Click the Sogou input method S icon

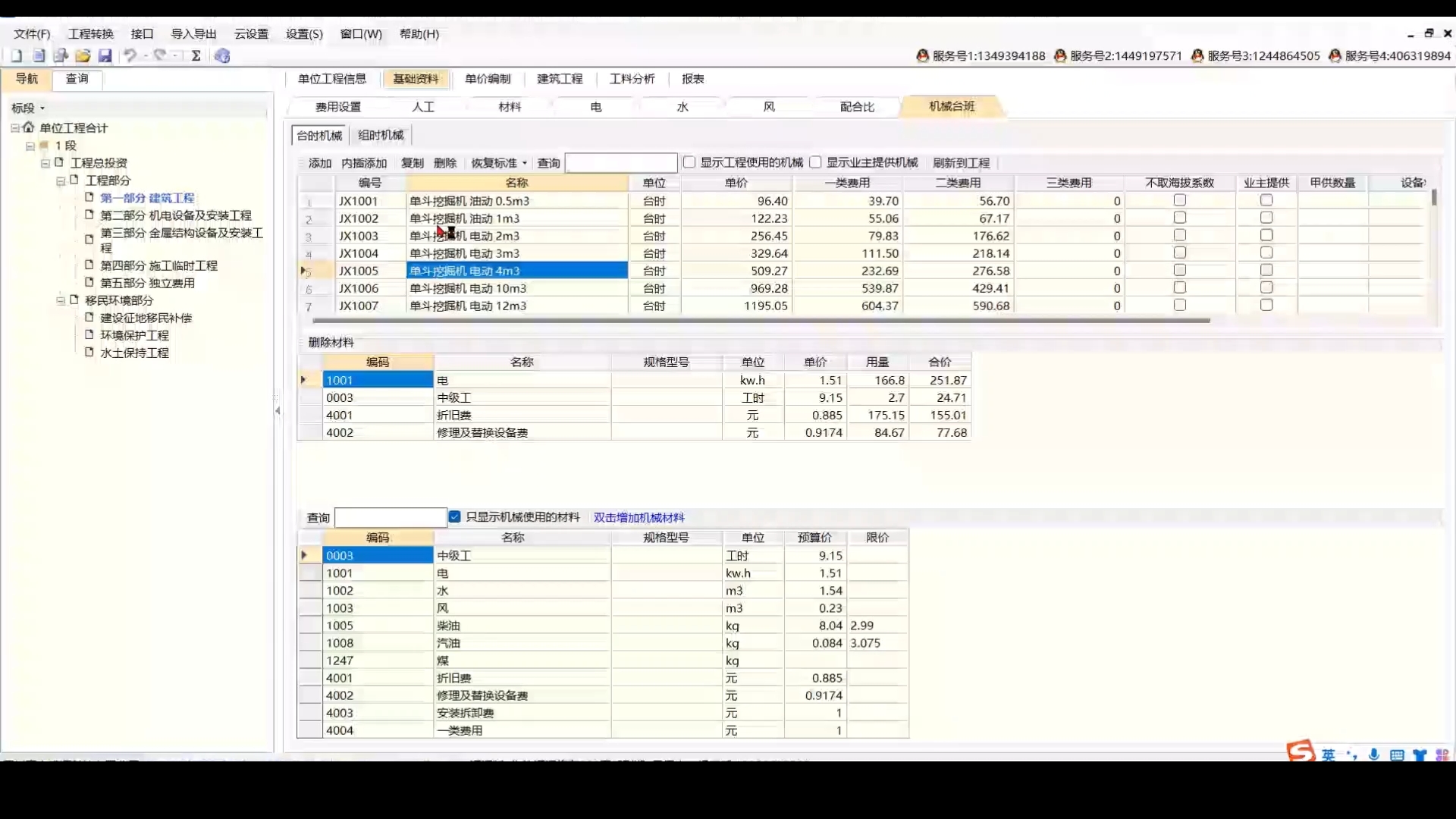click(1300, 751)
